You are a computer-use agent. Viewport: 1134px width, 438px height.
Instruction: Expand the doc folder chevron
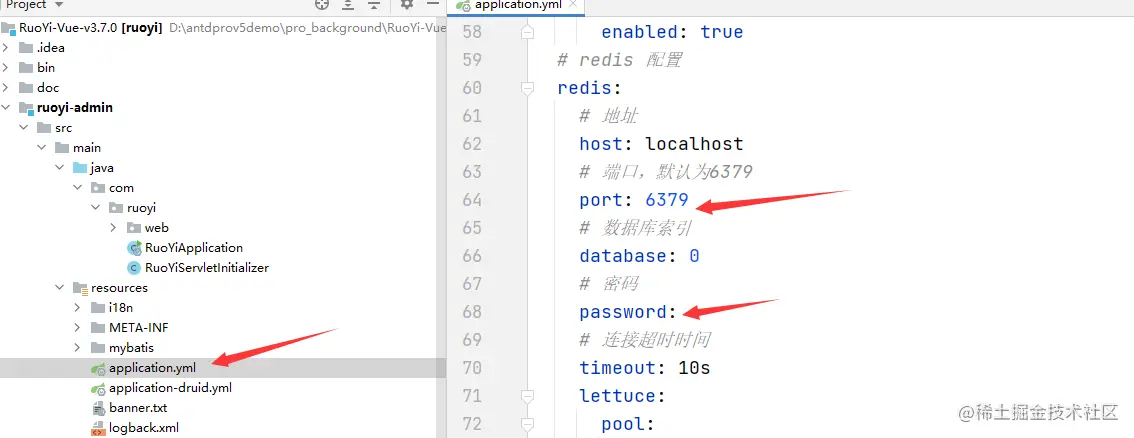[x=7, y=88]
